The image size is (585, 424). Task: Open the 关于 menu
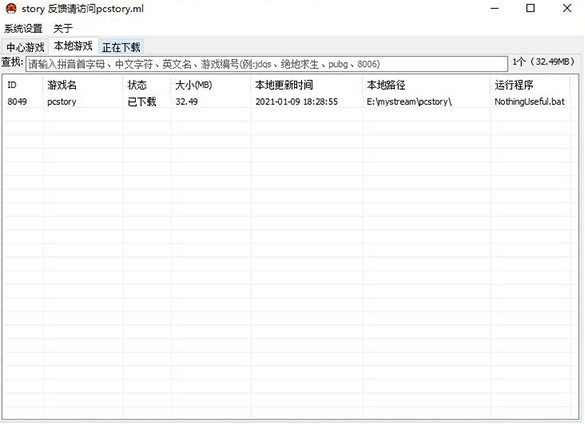[x=62, y=28]
